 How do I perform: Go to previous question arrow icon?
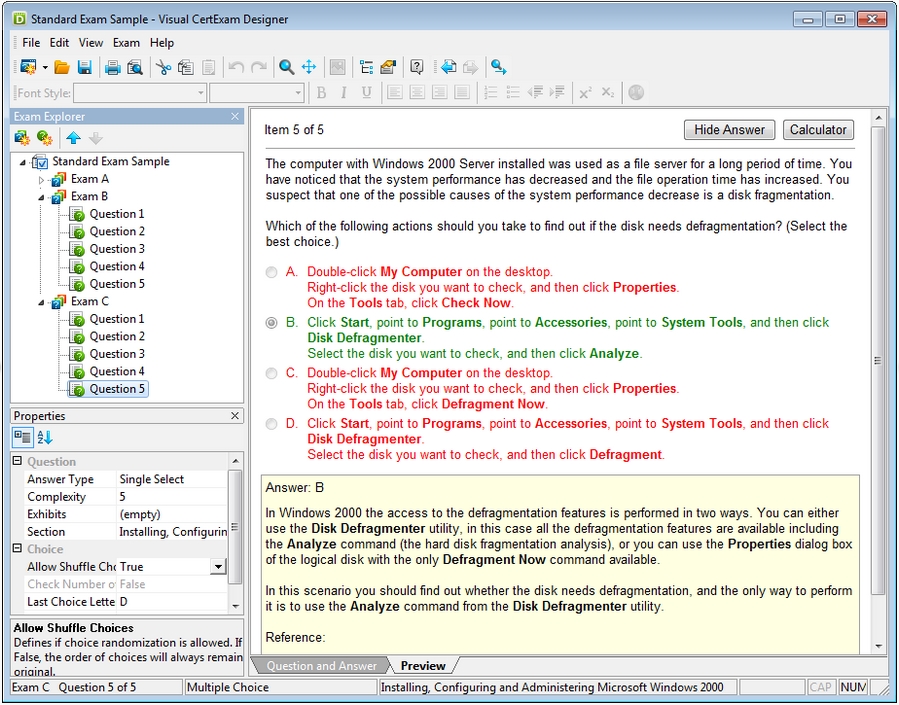[x=448, y=68]
